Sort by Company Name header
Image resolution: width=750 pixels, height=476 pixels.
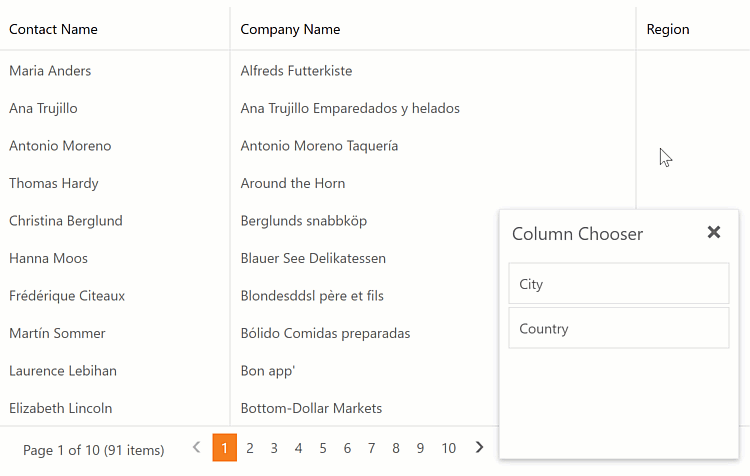pyautogui.click(x=290, y=29)
